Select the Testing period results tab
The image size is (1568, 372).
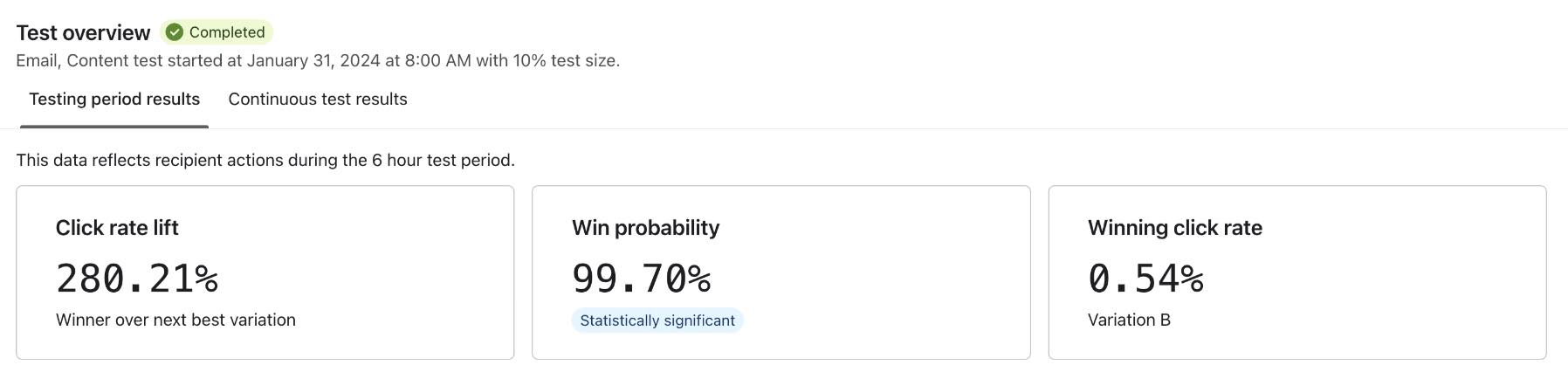(114, 100)
